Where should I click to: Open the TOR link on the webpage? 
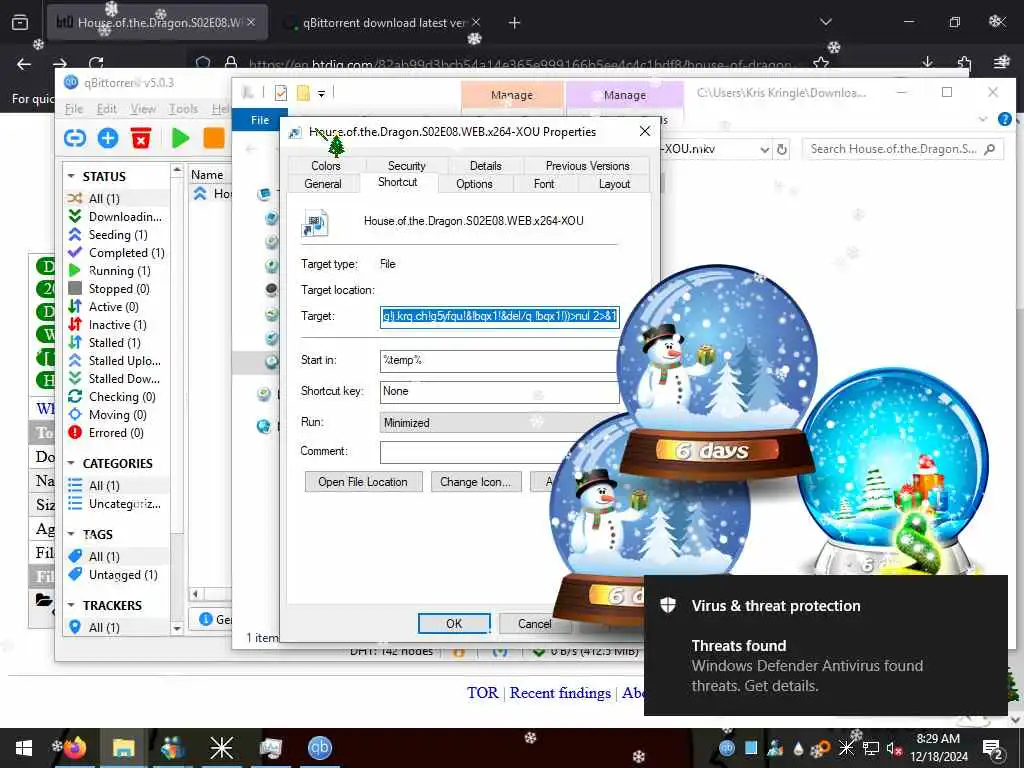[482, 693]
